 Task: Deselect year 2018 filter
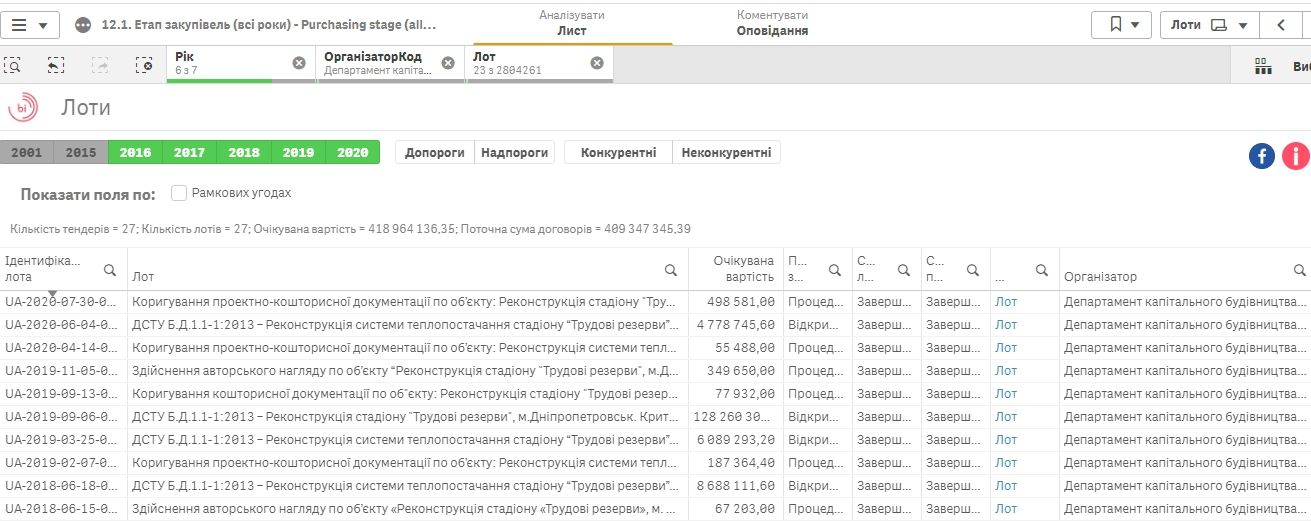pyautogui.click(x=243, y=153)
